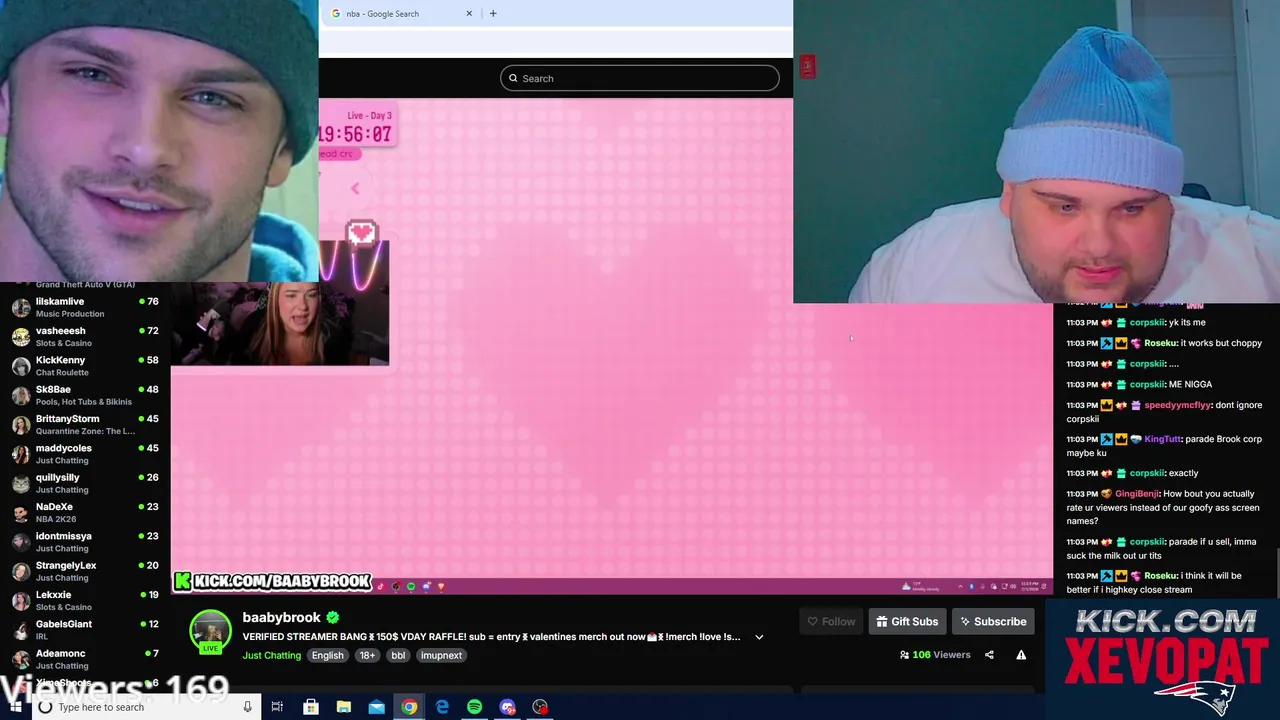Open liiskamlive channel in sidebar
Image resolution: width=1280 pixels, height=720 pixels.
(x=85, y=307)
